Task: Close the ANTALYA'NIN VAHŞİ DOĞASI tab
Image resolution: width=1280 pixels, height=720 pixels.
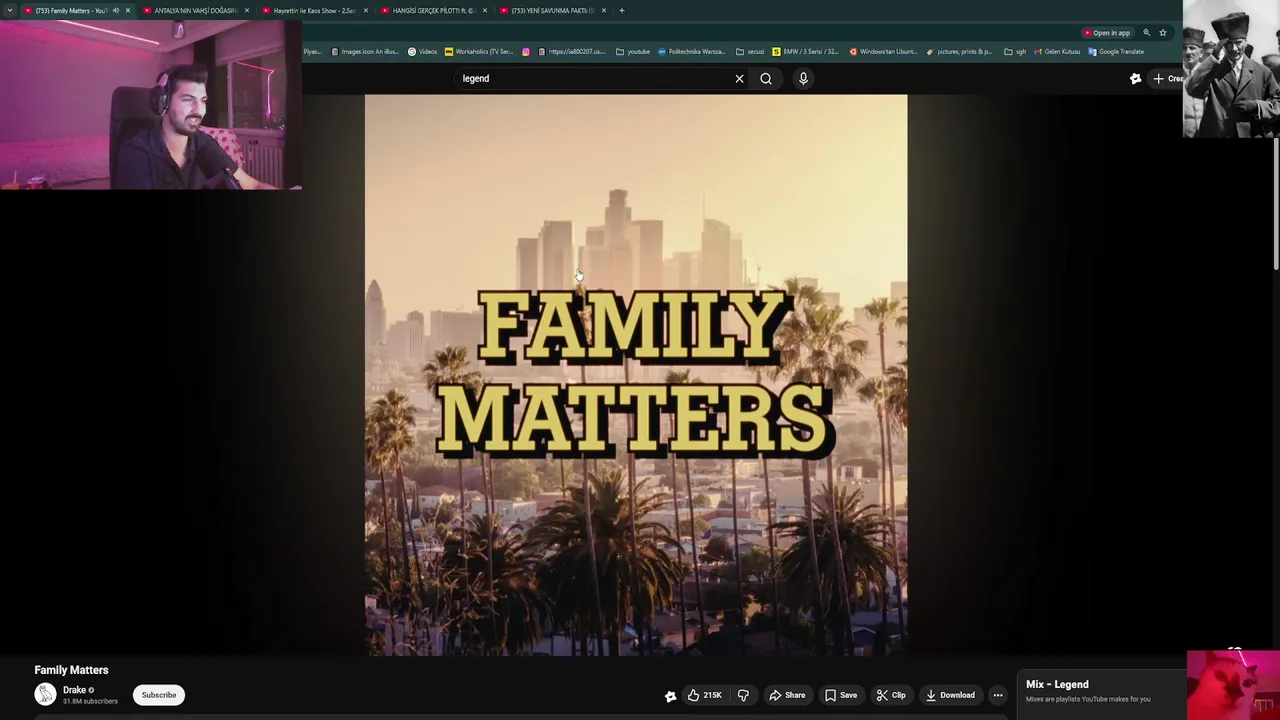Action: [247, 10]
